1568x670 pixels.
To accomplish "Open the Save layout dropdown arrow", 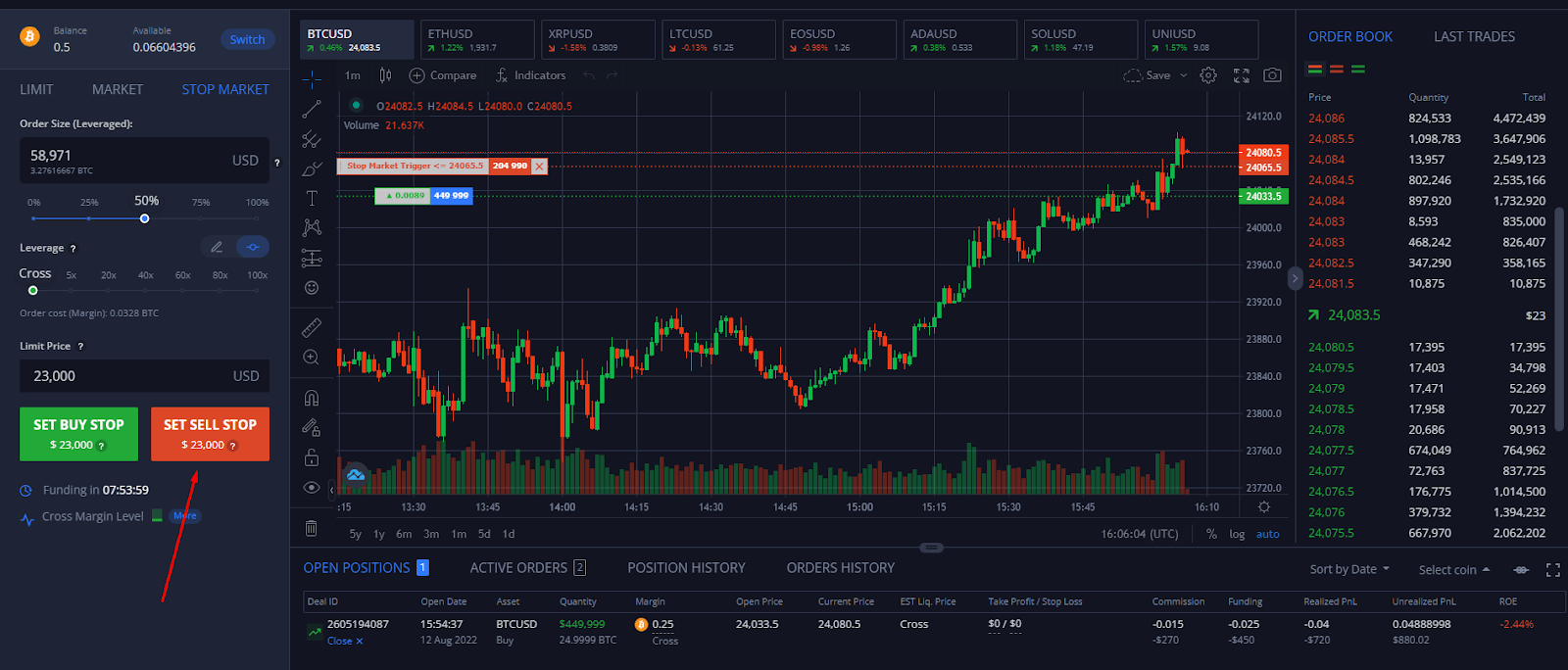I will coord(1183,75).
